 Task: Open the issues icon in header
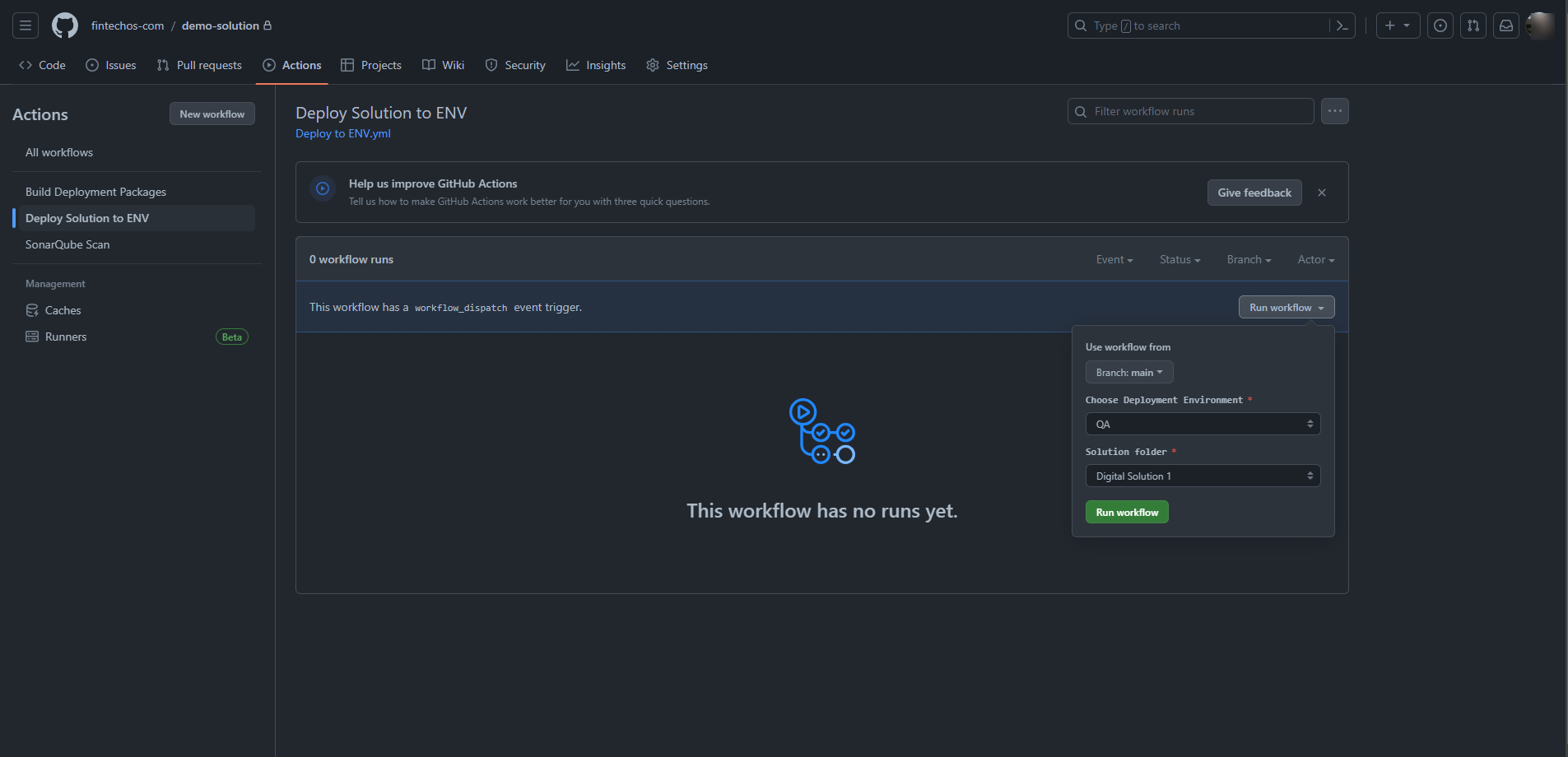coord(1440,26)
